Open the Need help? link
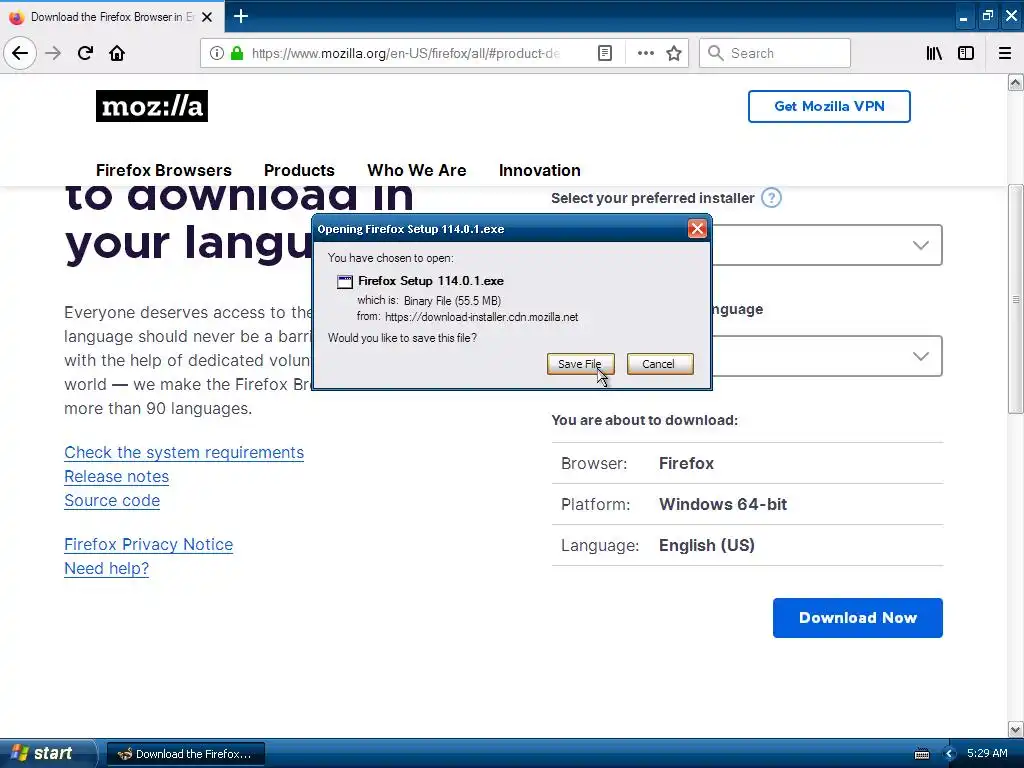1024x768 pixels. [106, 569]
